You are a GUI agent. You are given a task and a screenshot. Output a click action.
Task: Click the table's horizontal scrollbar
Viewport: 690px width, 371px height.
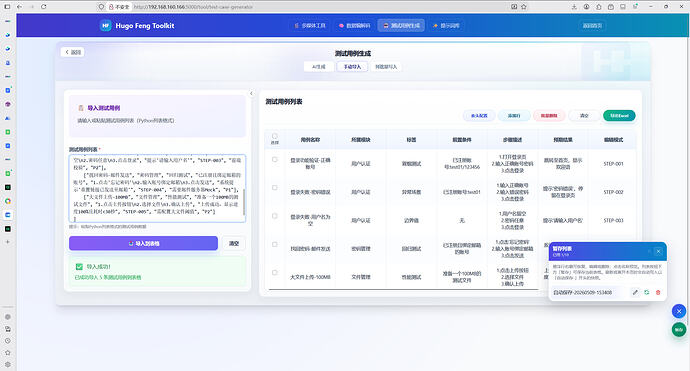tap(404, 290)
